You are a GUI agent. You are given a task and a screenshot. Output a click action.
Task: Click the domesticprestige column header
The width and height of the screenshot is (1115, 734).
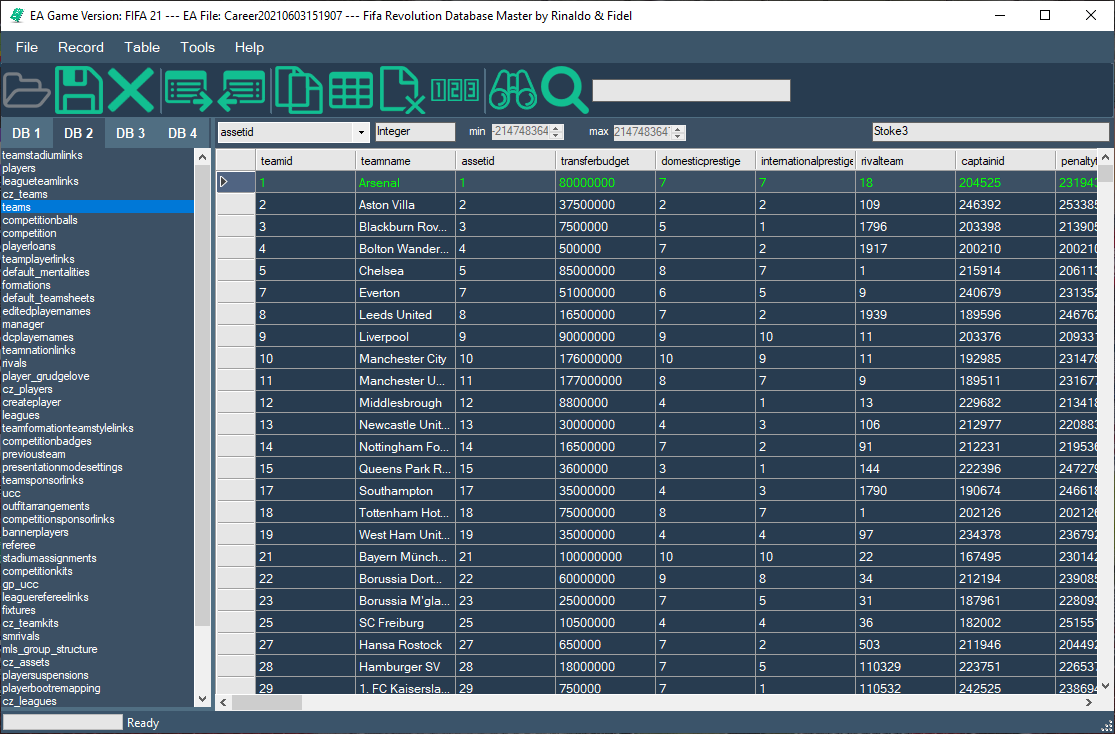(706, 161)
